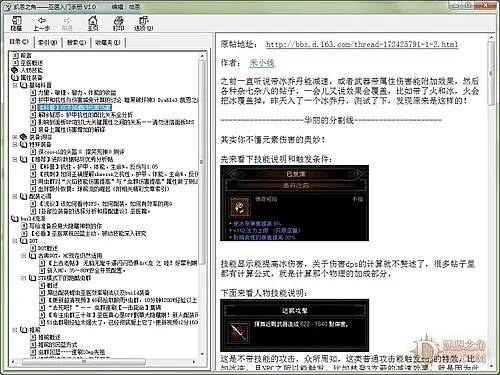
Task: Click the open book icon beside 配装心得
Action: click(24, 196)
